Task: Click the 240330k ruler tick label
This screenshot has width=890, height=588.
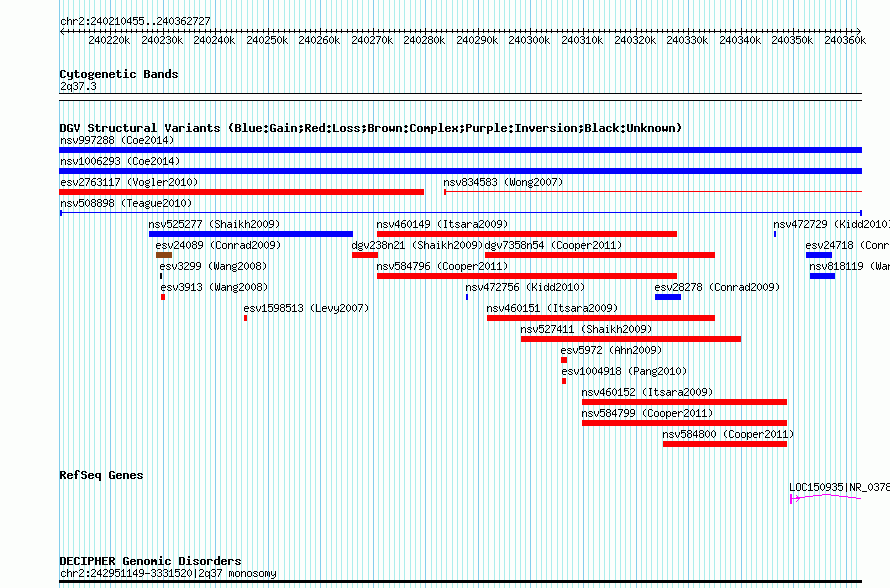Action: pos(687,40)
